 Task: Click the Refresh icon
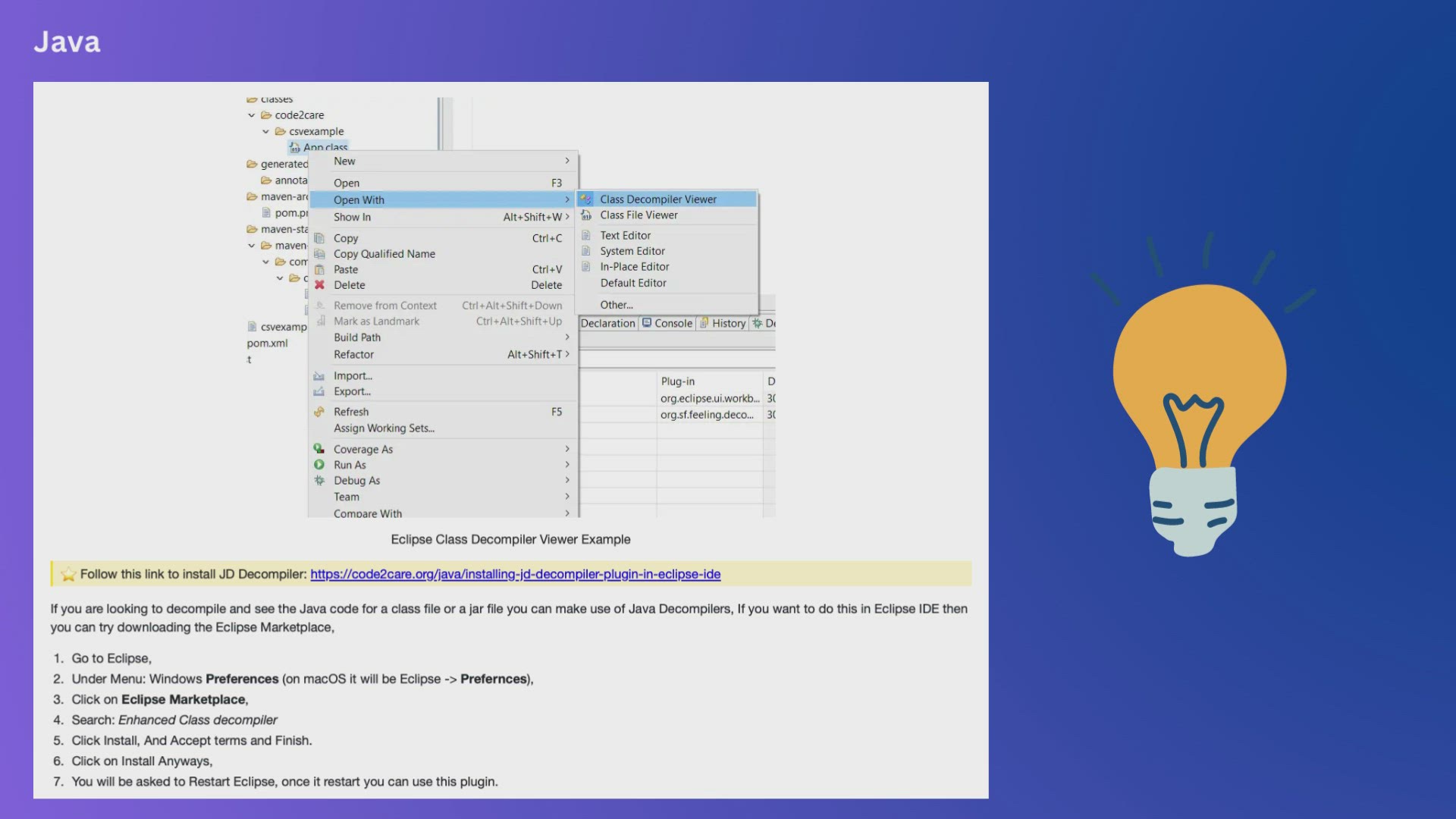pyautogui.click(x=319, y=412)
